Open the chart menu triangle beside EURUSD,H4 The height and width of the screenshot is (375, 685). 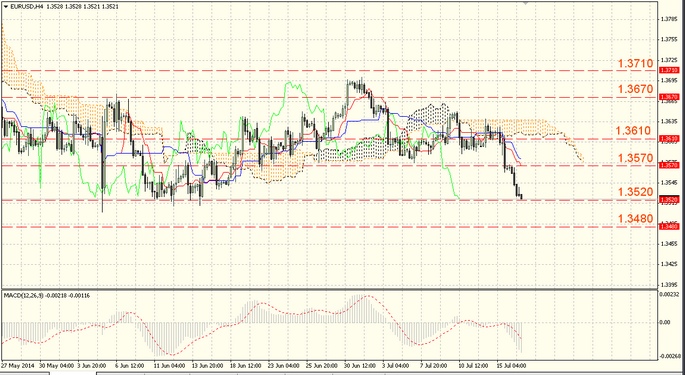5,7
